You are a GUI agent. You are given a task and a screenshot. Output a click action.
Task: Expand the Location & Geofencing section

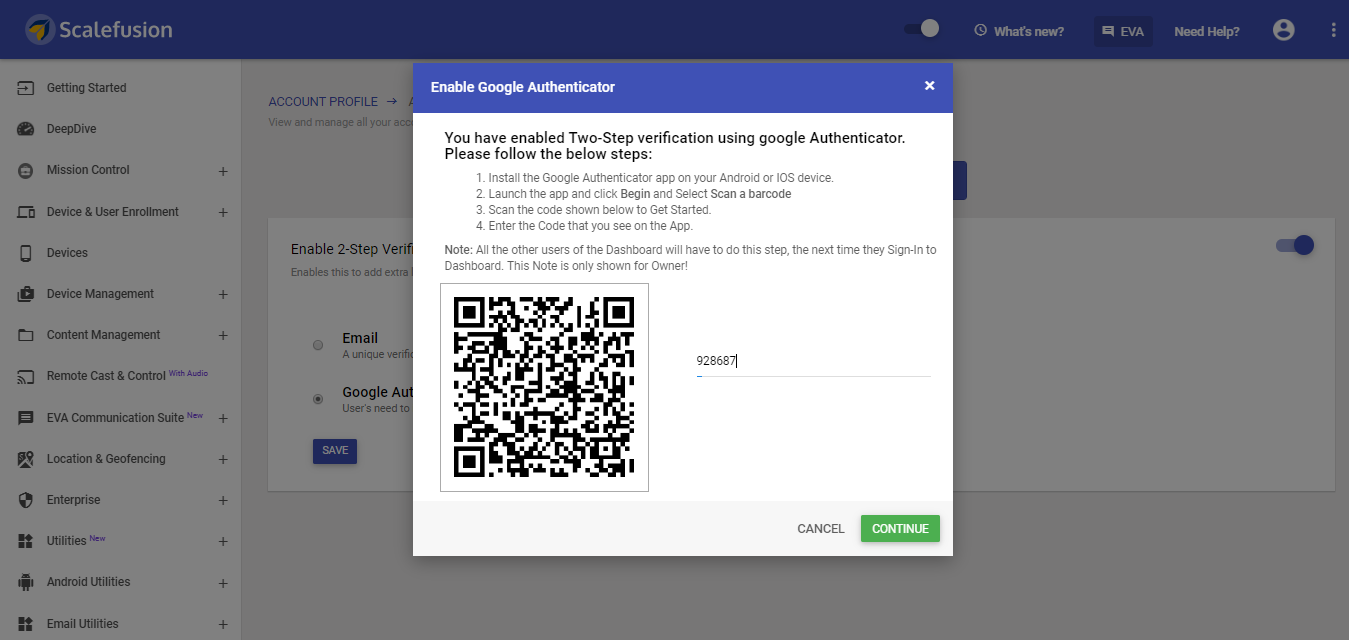[223, 459]
